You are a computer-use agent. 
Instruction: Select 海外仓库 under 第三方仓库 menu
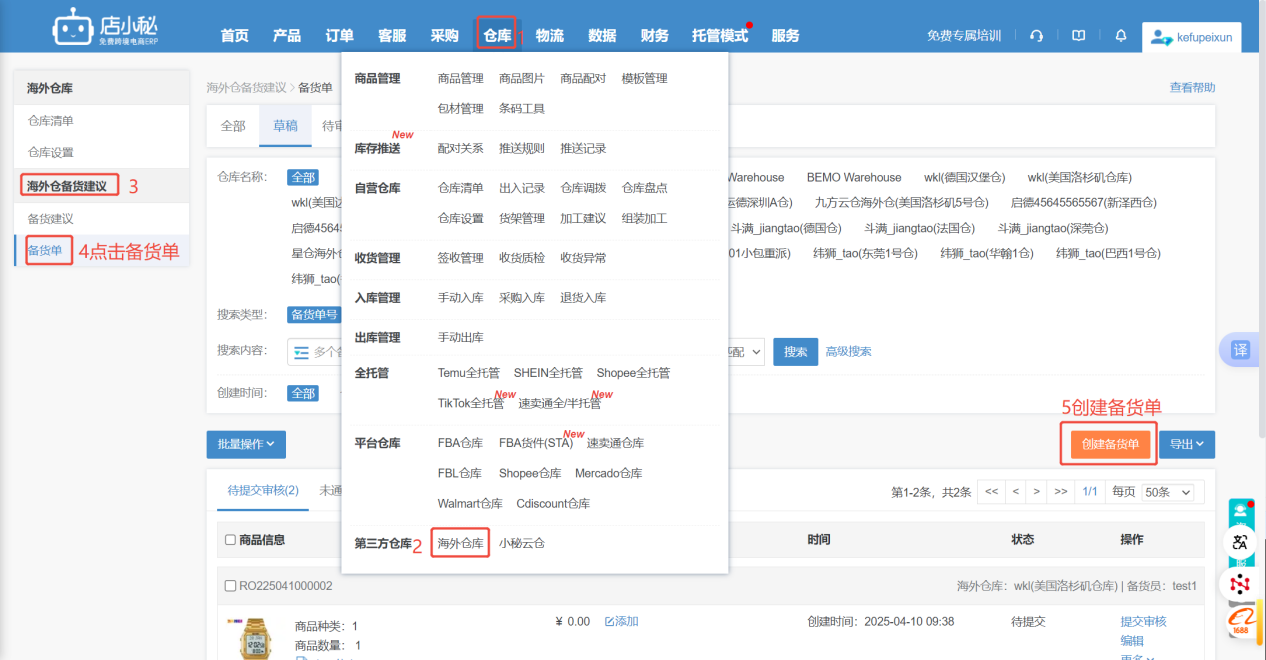click(460, 543)
